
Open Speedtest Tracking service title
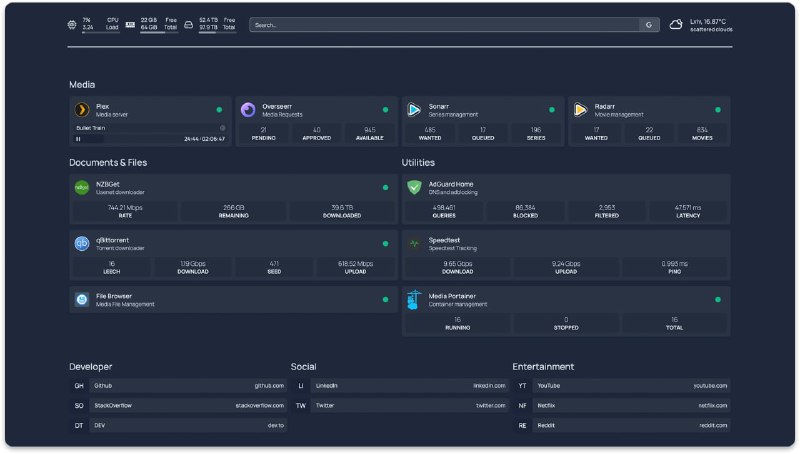coord(453,244)
